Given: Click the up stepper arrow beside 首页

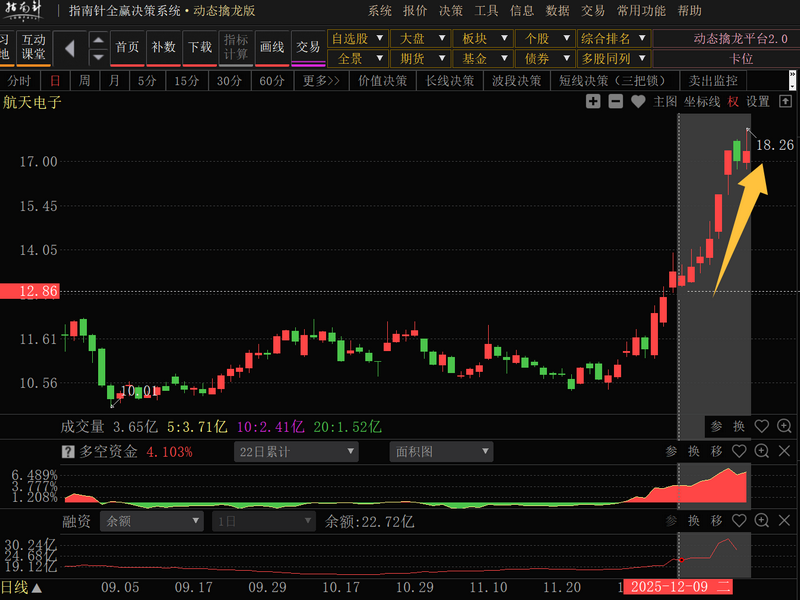Looking at the screenshot, I should [98, 40].
